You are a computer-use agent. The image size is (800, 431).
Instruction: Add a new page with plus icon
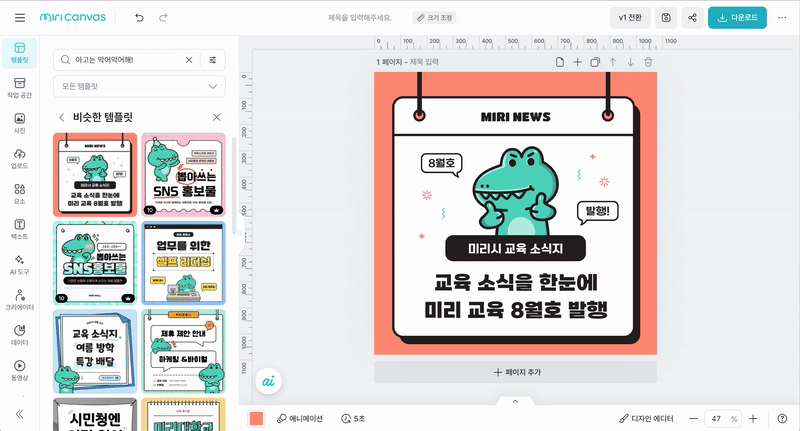point(577,62)
